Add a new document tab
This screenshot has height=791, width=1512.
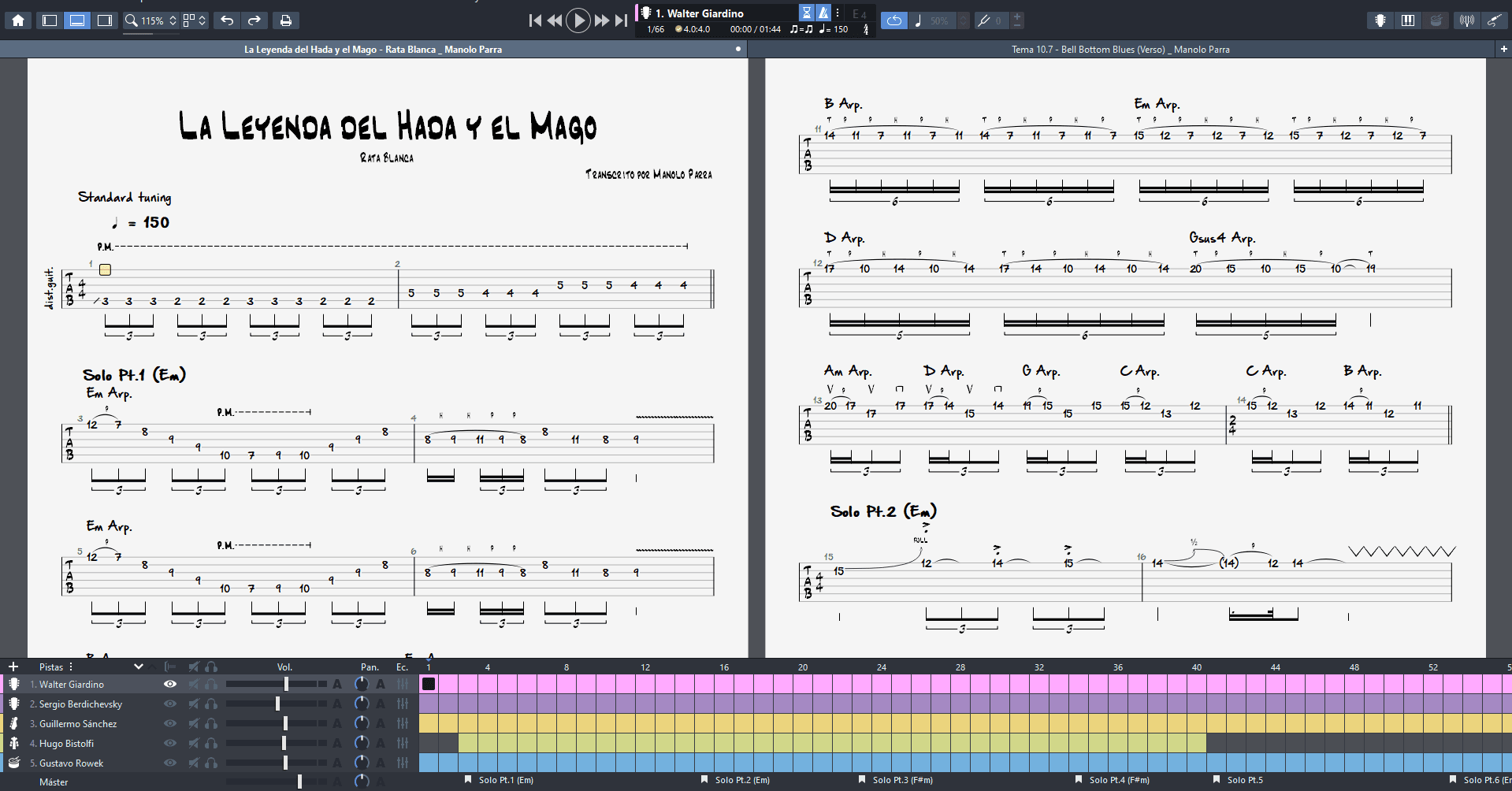pos(1503,49)
